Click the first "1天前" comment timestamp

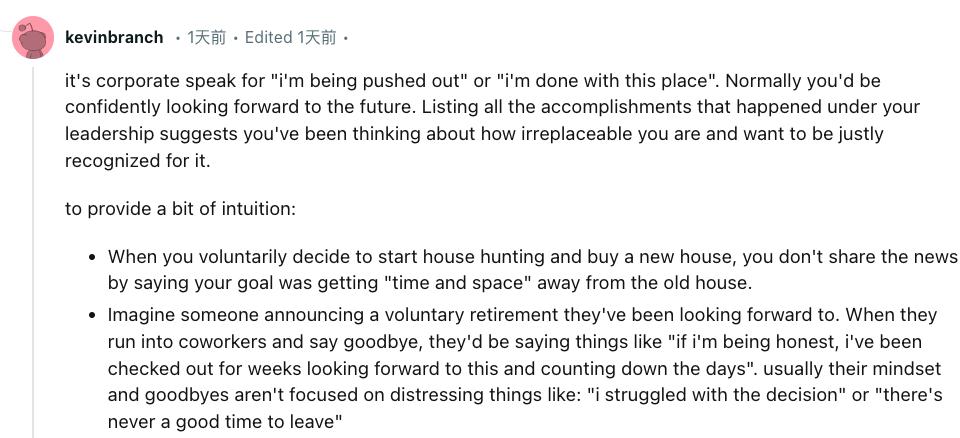(206, 38)
